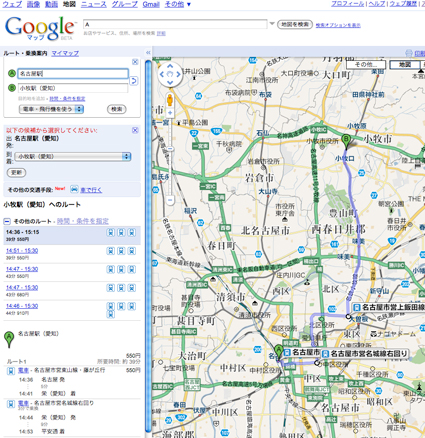Viewport: 425px width, 438px height.
Task: Pan the map up with the arrow
Action: [x=170, y=66]
